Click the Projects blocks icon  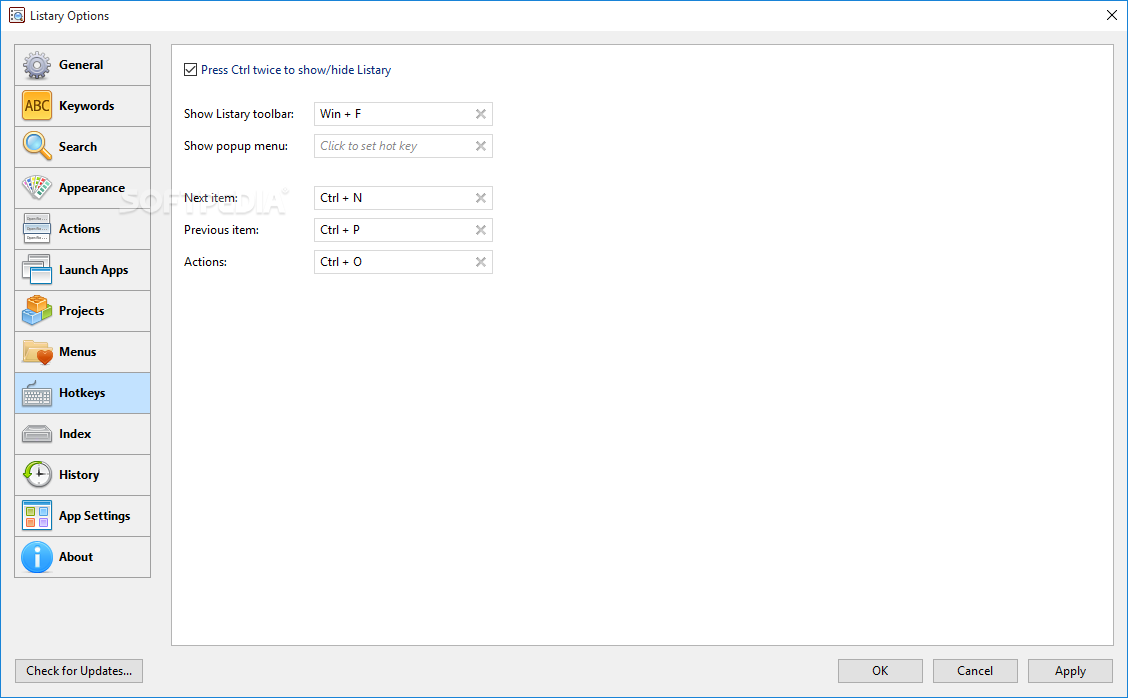point(37,311)
